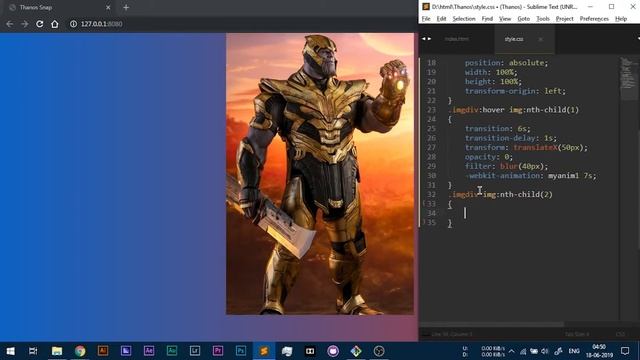This screenshot has width=640, height=360.
Task: Open the Edit menu in Sublime Text
Action: tap(441, 19)
